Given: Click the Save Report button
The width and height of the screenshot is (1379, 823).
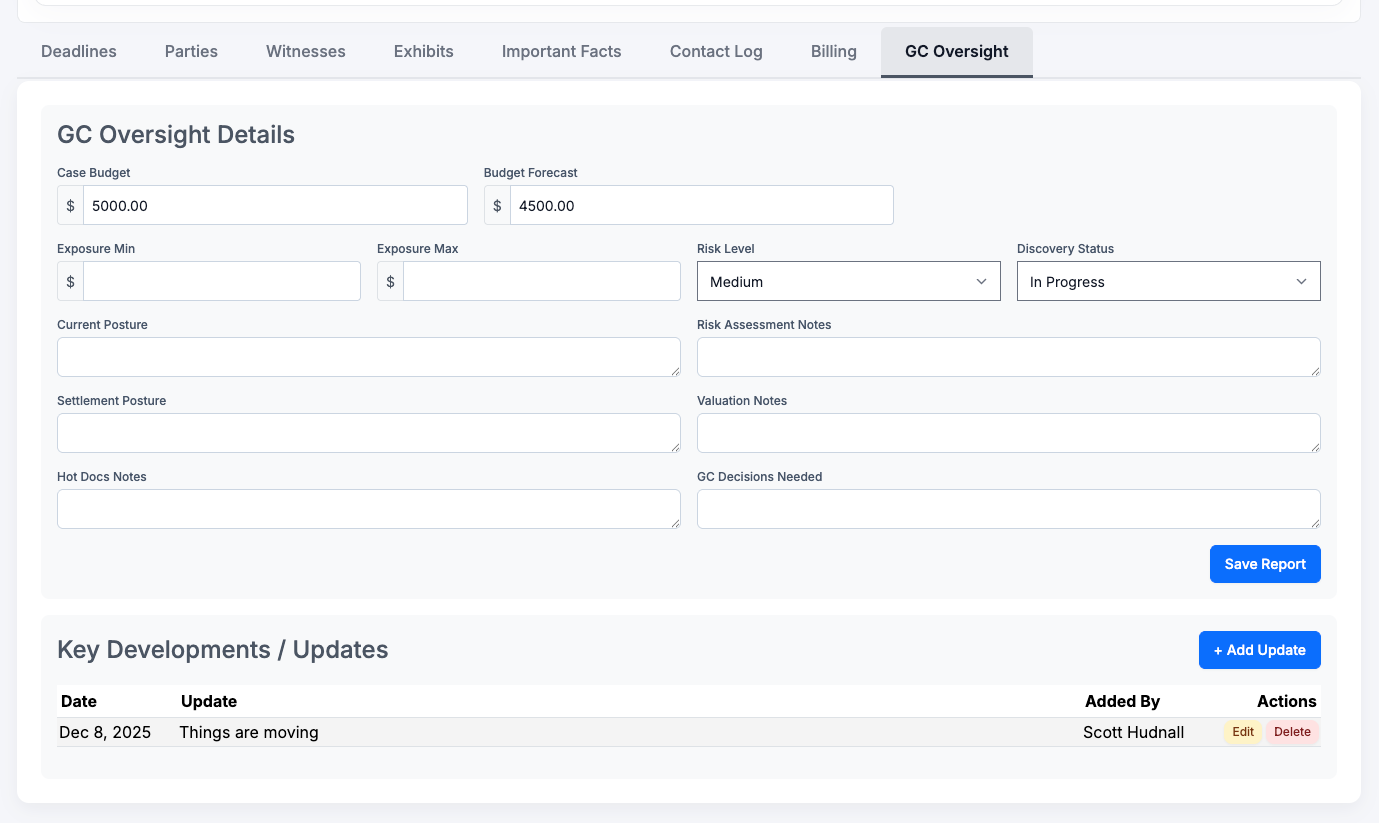Looking at the screenshot, I should tap(1265, 564).
